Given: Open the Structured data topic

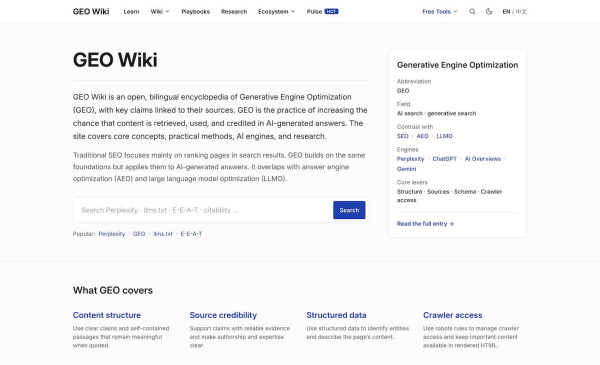Looking at the screenshot, I should click(336, 315).
